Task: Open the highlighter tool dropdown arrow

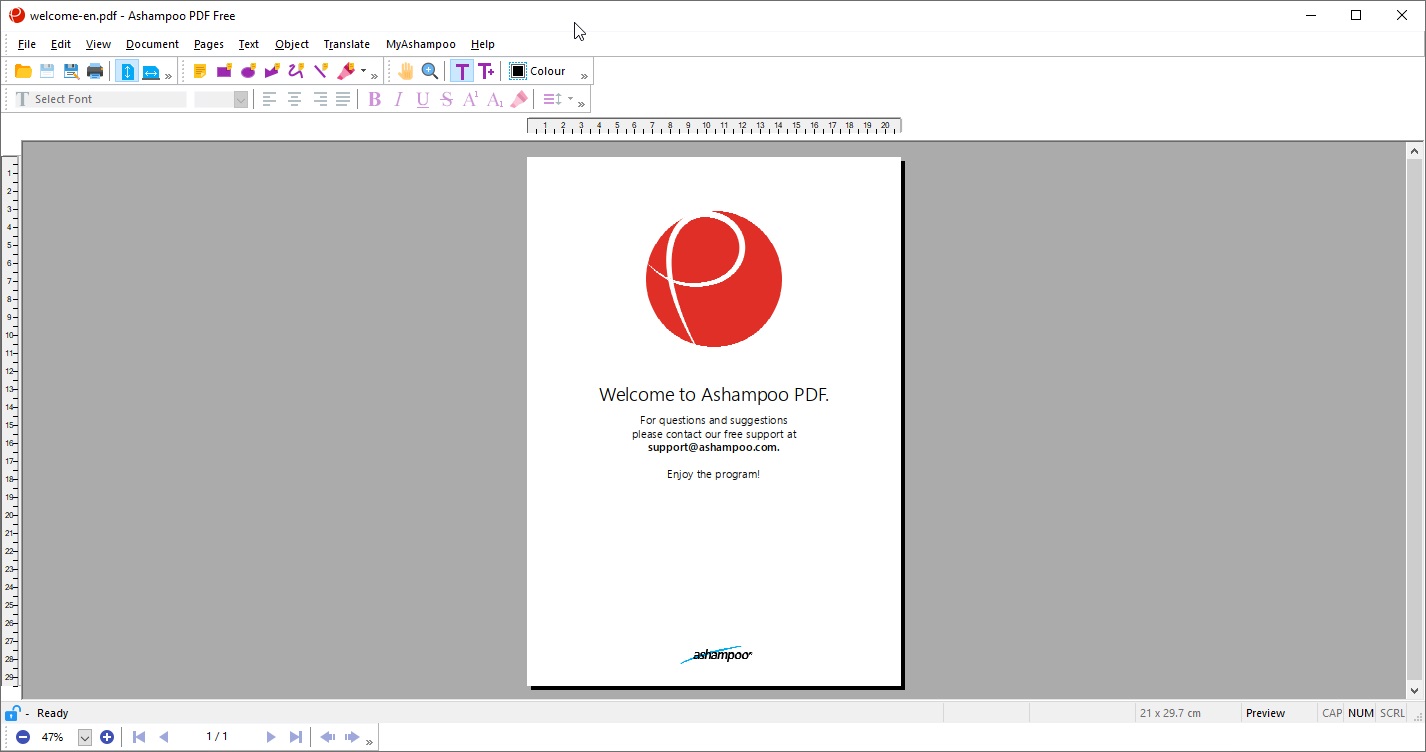Action: 363,71
